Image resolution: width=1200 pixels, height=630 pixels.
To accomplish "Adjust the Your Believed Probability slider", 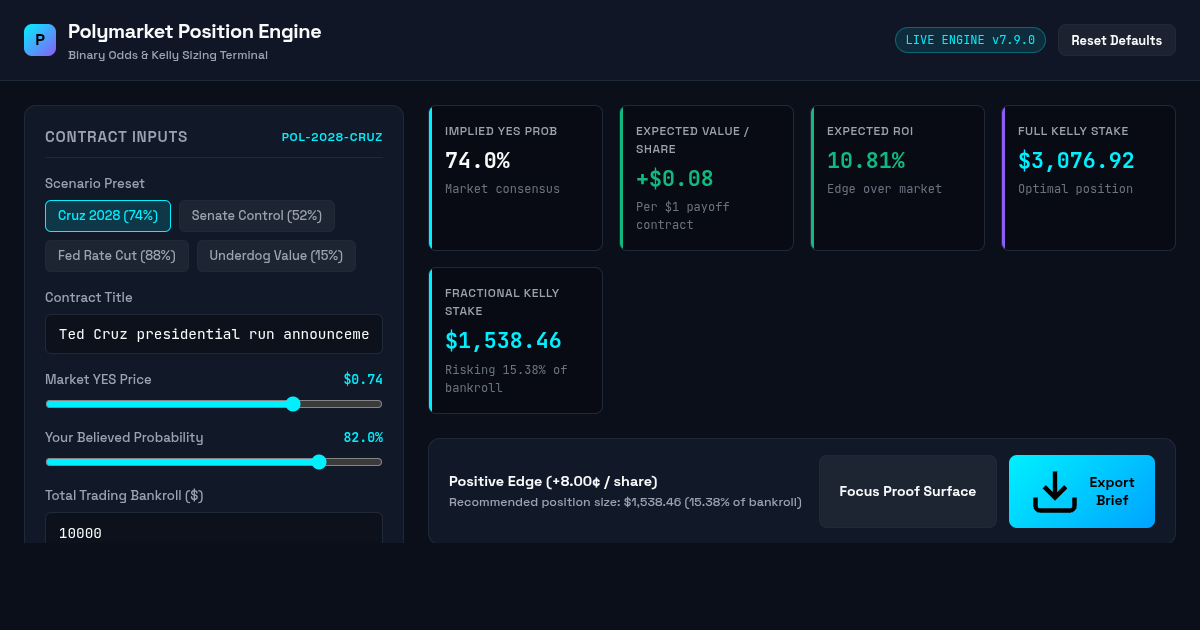I will (214, 462).
